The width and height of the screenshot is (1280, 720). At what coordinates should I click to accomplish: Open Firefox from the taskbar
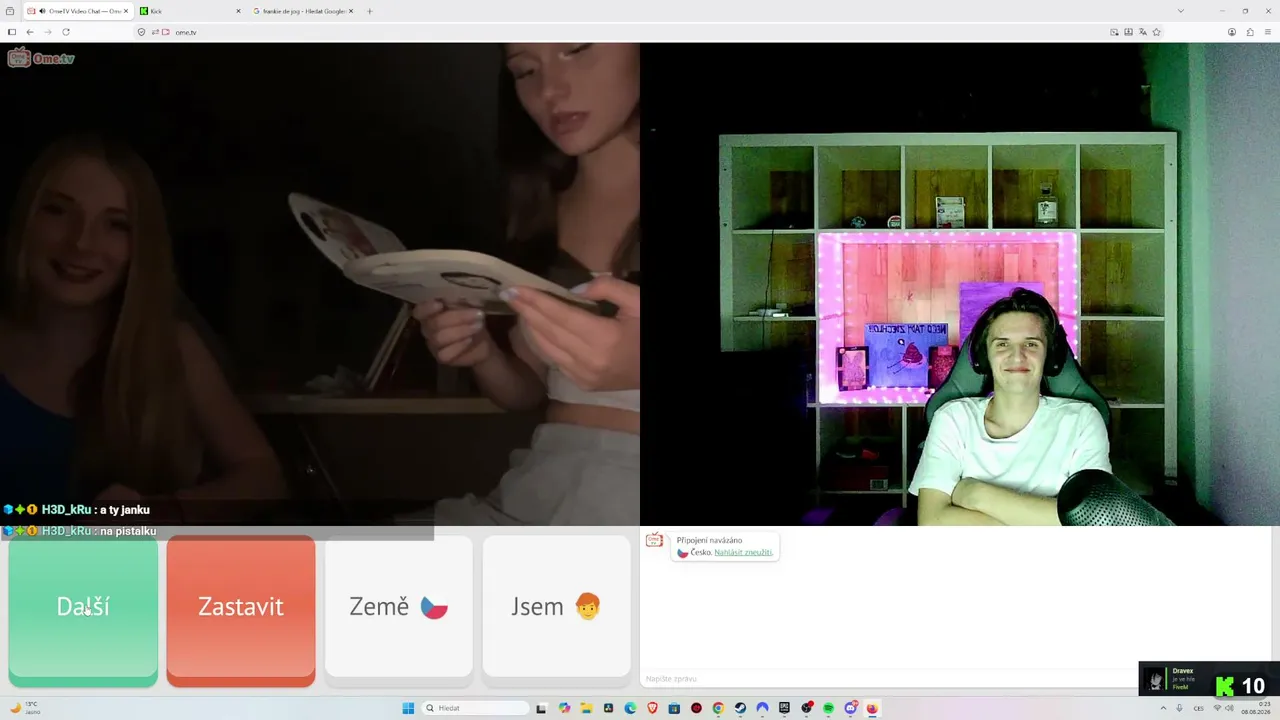[x=872, y=708]
